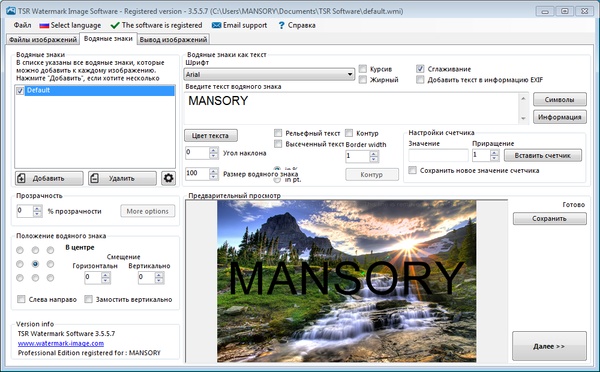600x372 pixels.
Task: Enable the Рельефный текст checkbox
Action: [x=278, y=133]
